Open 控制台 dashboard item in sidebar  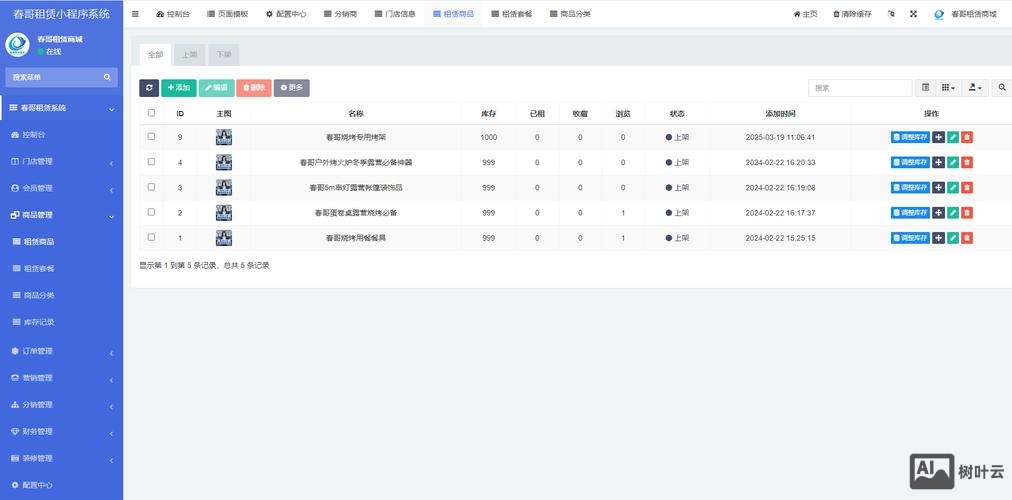(61, 135)
